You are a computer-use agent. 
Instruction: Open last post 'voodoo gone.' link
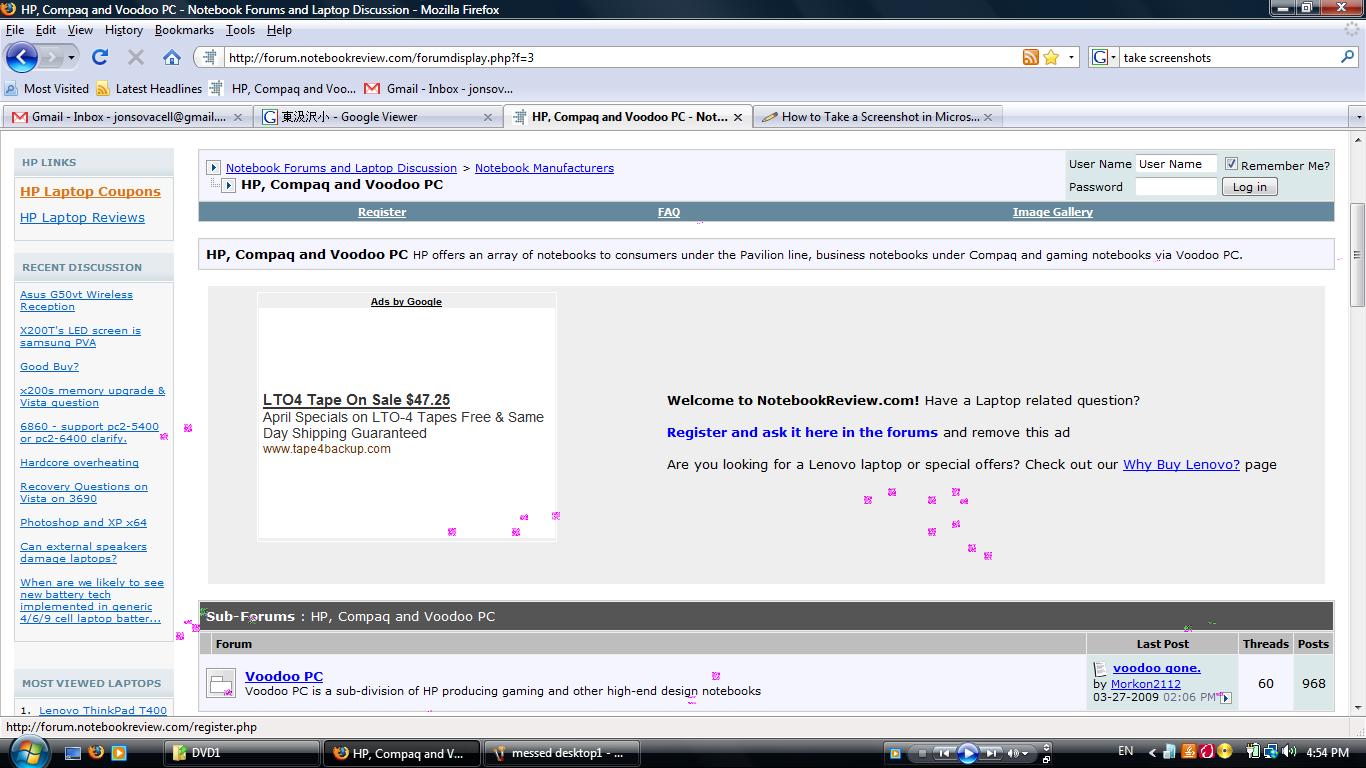[1157, 668]
